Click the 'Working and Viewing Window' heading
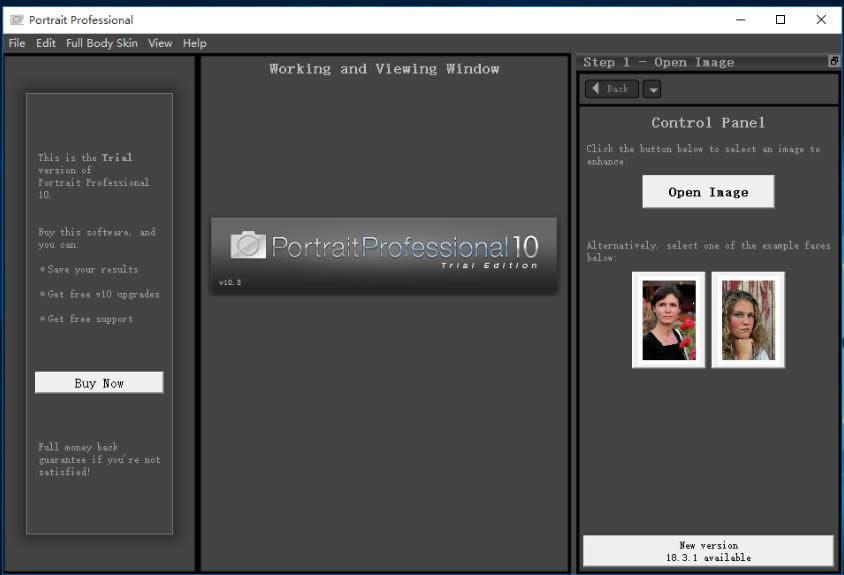 pos(384,69)
